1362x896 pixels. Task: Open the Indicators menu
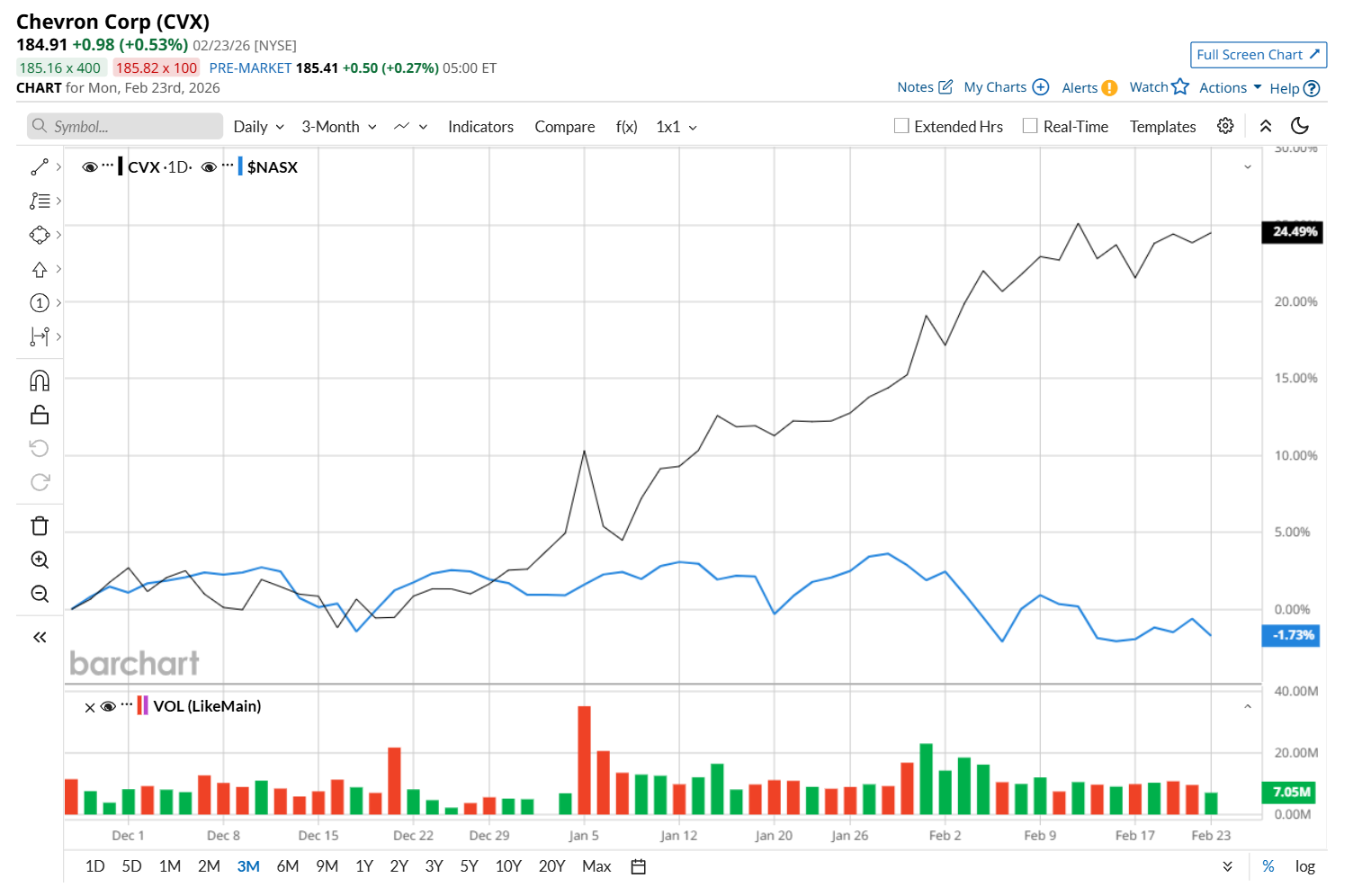tap(481, 127)
